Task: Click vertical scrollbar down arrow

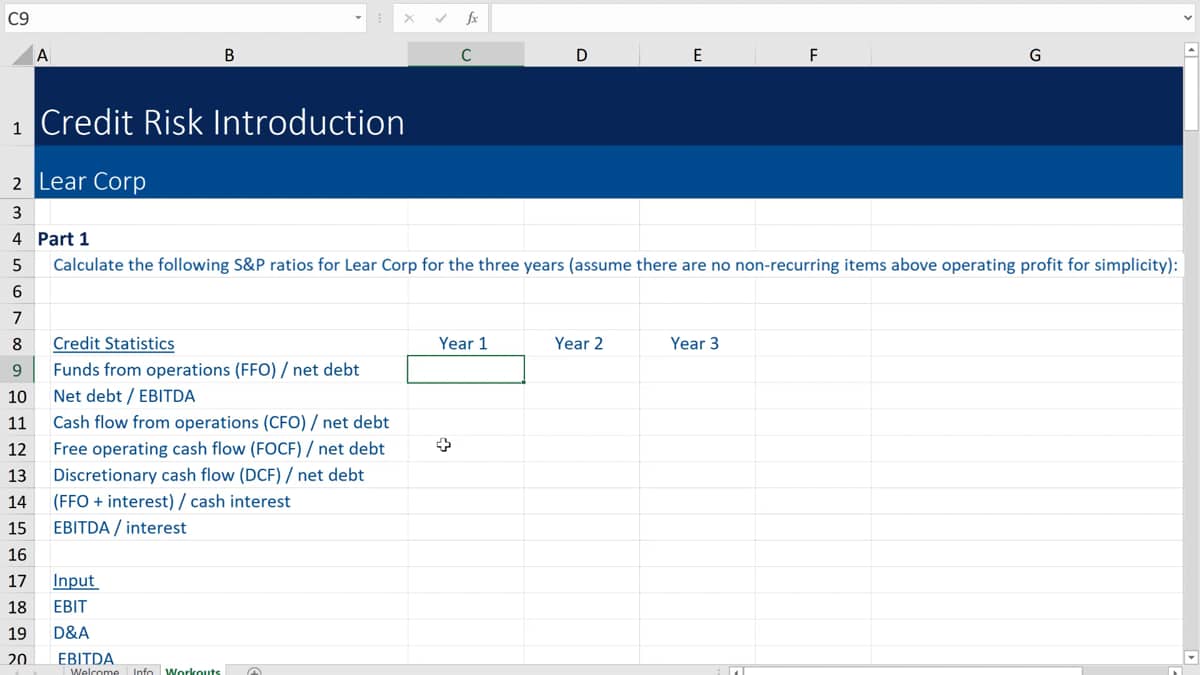Action: click(1191, 657)
